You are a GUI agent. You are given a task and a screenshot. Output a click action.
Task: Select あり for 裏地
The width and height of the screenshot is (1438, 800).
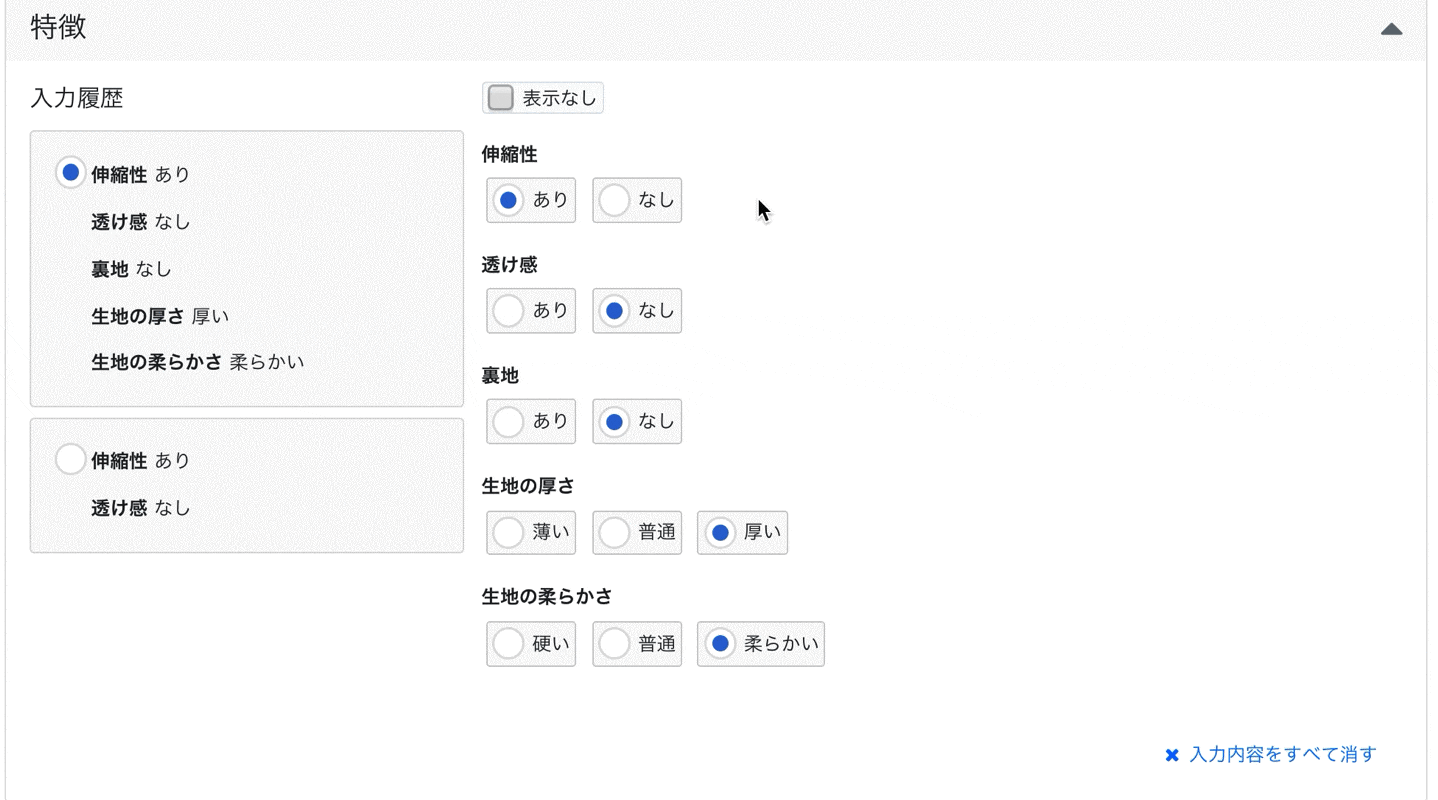[x=530, y=421]
